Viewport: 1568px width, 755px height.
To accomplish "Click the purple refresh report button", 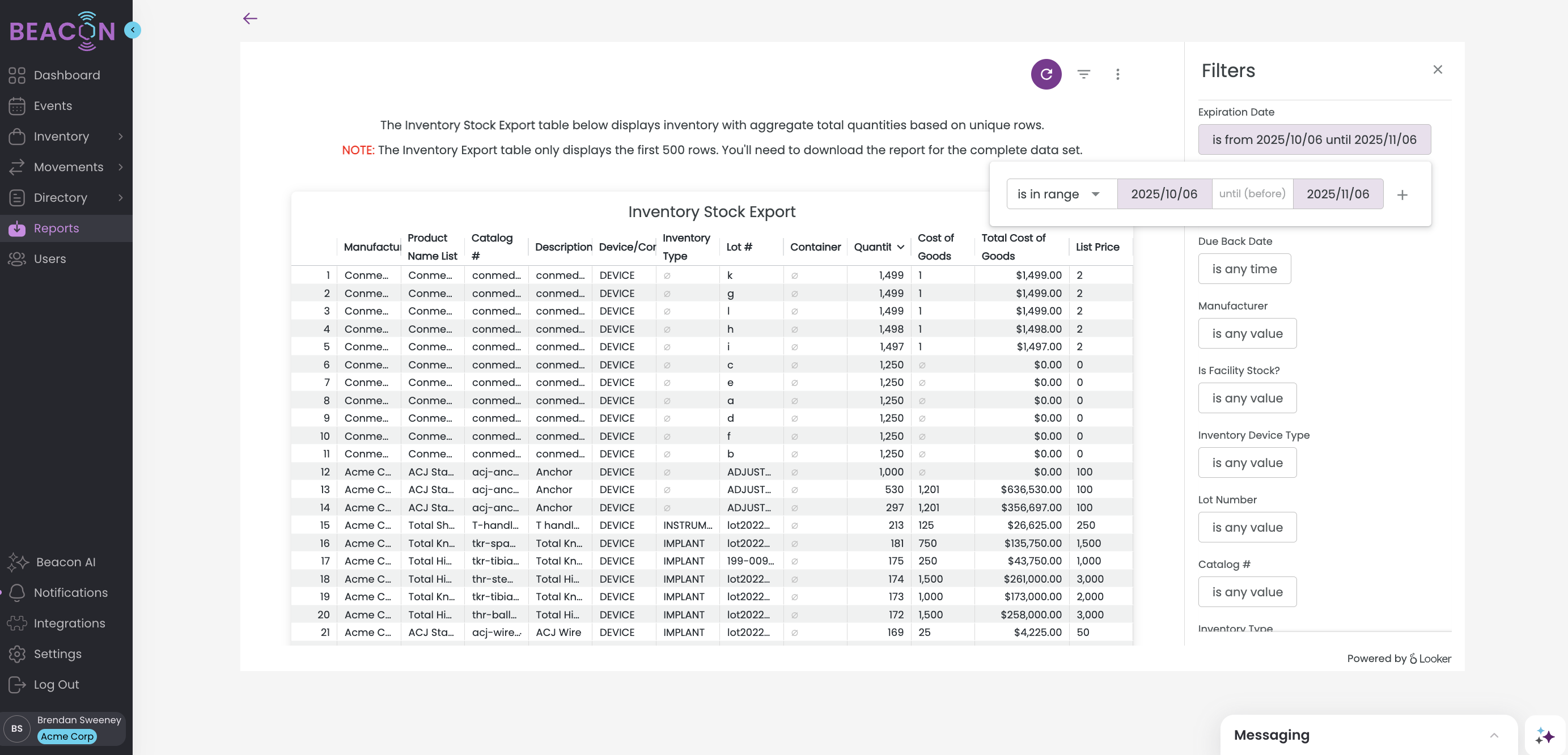I will [x=1046, y=74].
